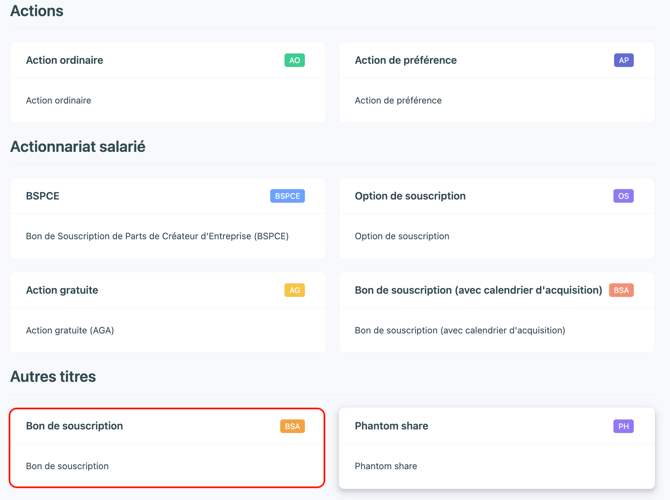Choose the Phantom share card title
Viewport: 670px width, 500px height.
point(391,426)
